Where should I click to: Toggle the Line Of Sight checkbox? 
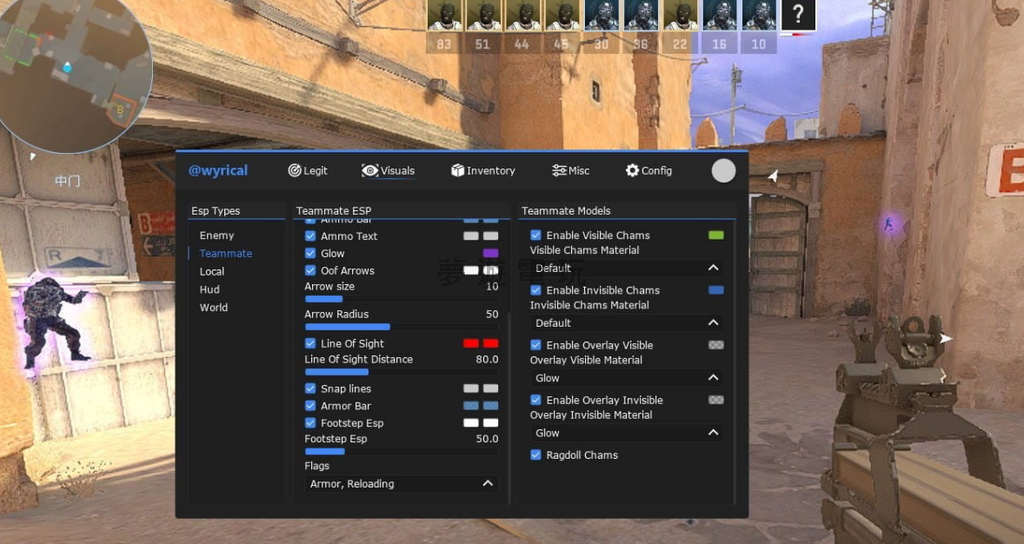[310, 343]
